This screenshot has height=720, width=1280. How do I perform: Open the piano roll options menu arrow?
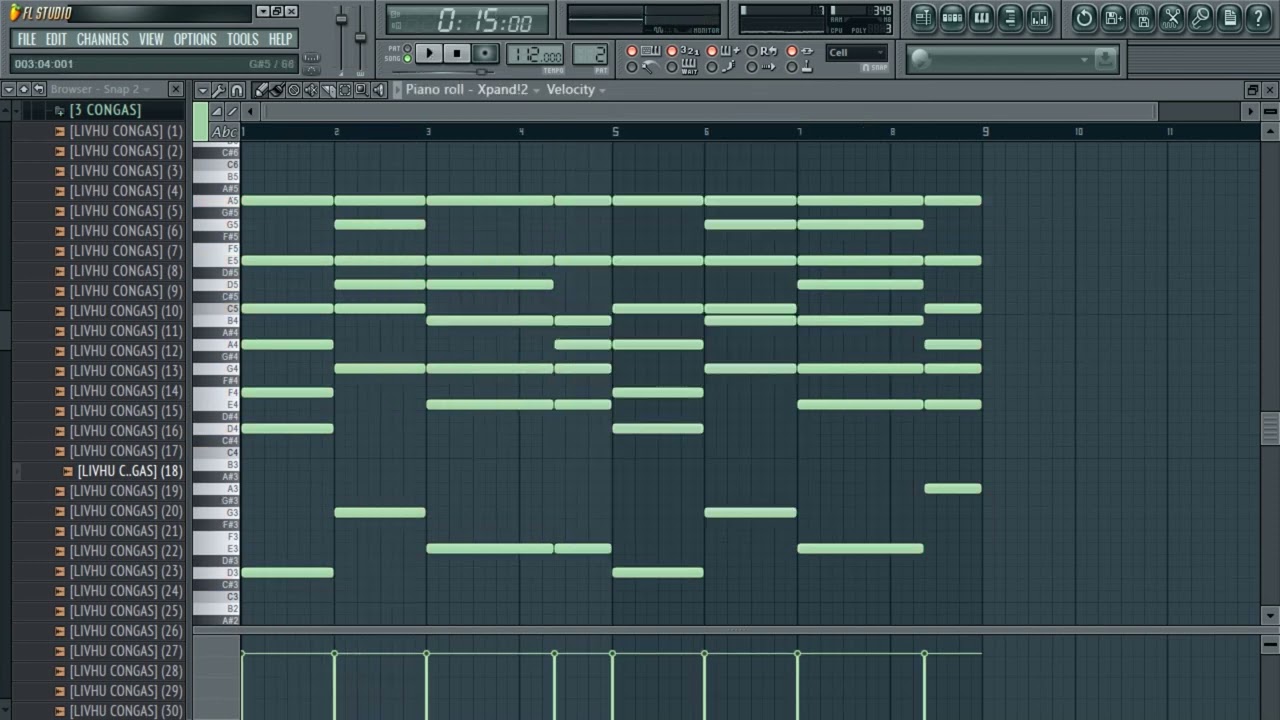(203, 90)
